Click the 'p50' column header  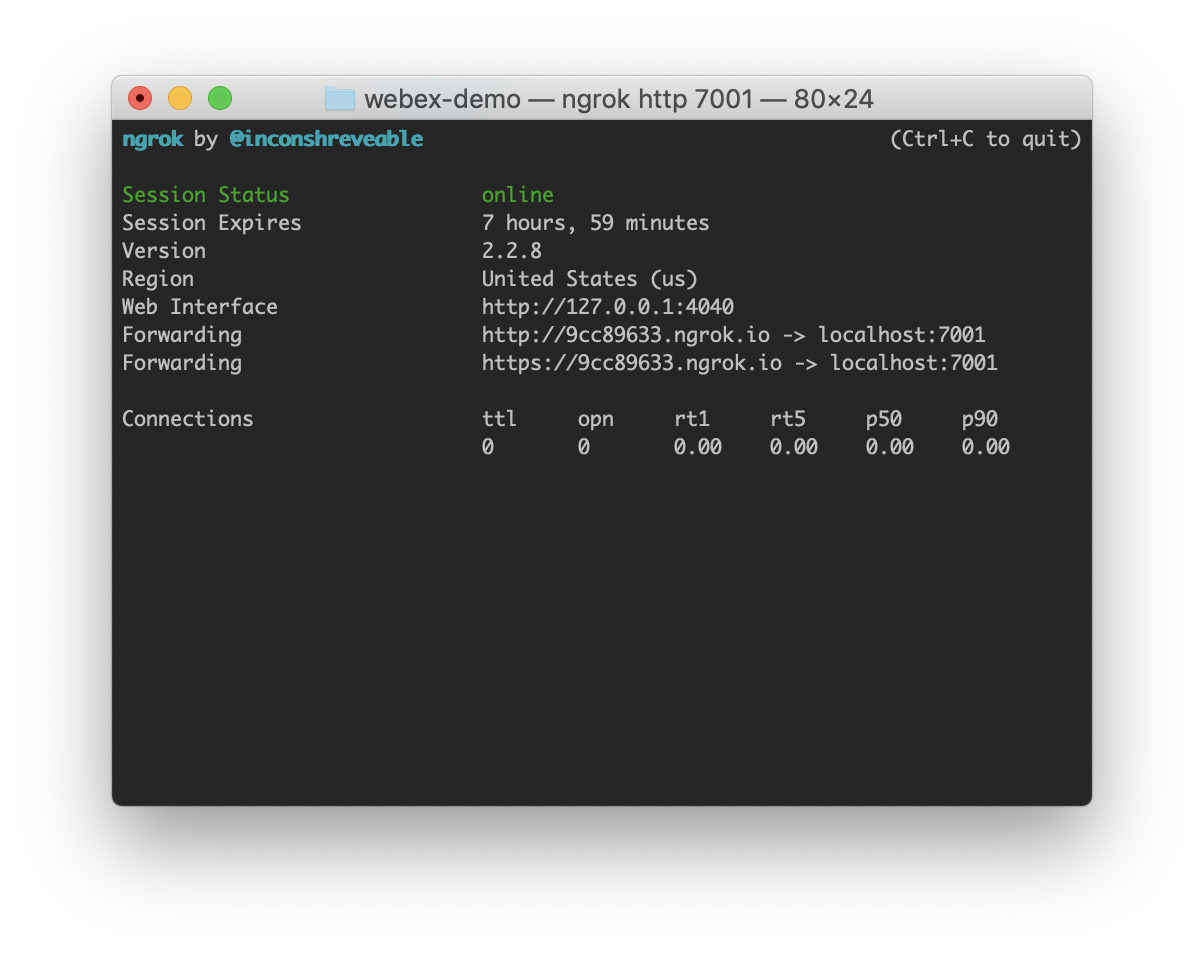pos(884,420)
